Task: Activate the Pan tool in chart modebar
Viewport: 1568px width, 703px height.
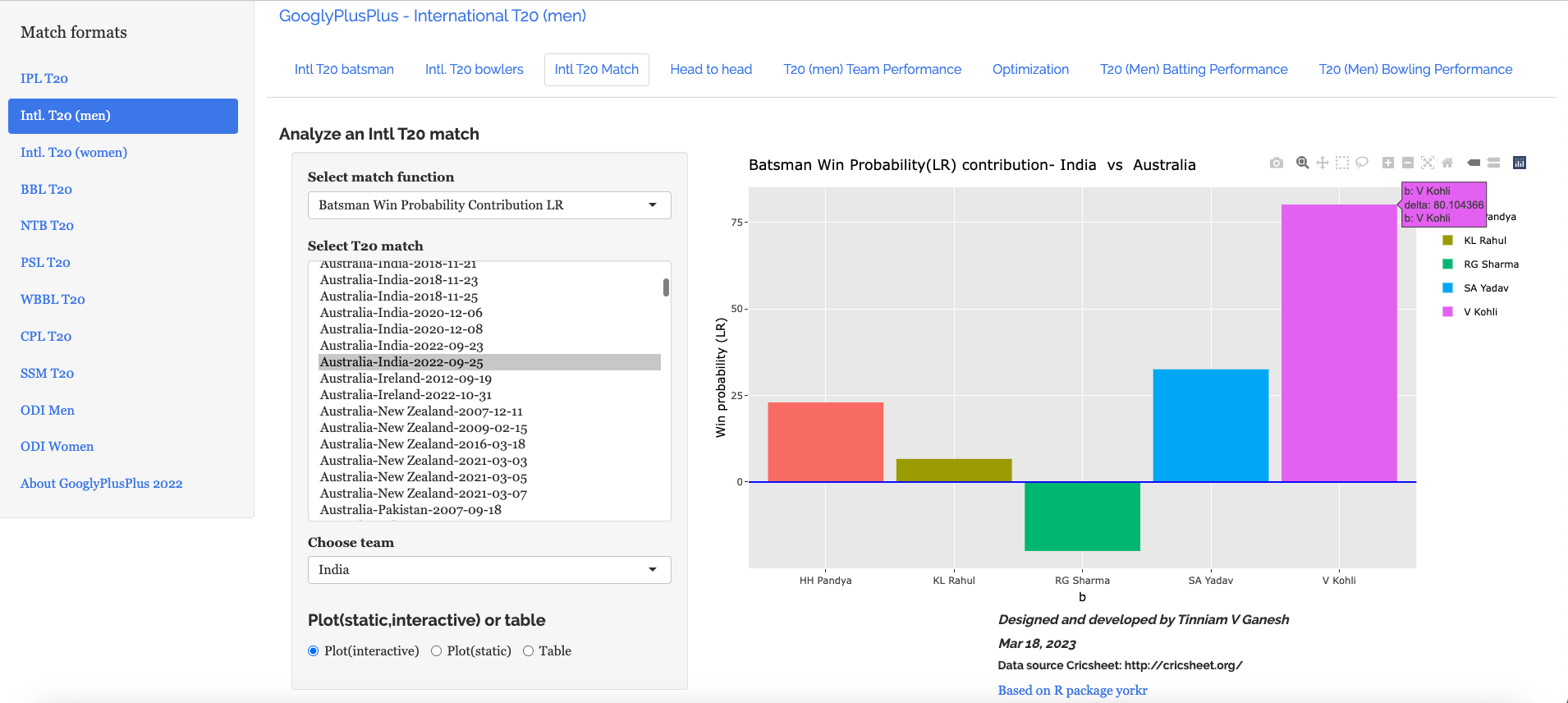Action: point(1322,163)
